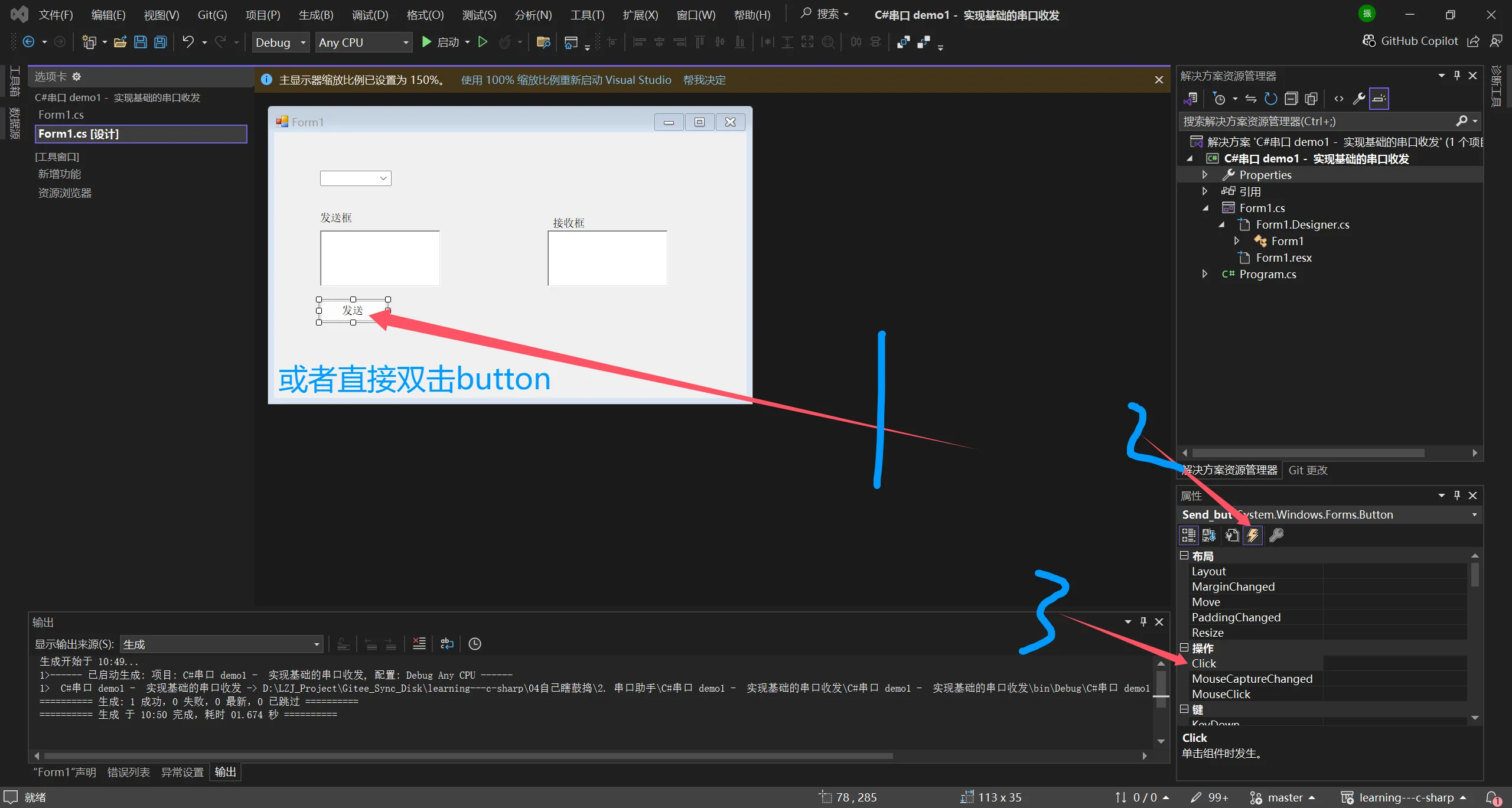The image size is (1512, 808).
Task: Click the Sync with Active Document arrows icon
Action: pos(1251,99)
